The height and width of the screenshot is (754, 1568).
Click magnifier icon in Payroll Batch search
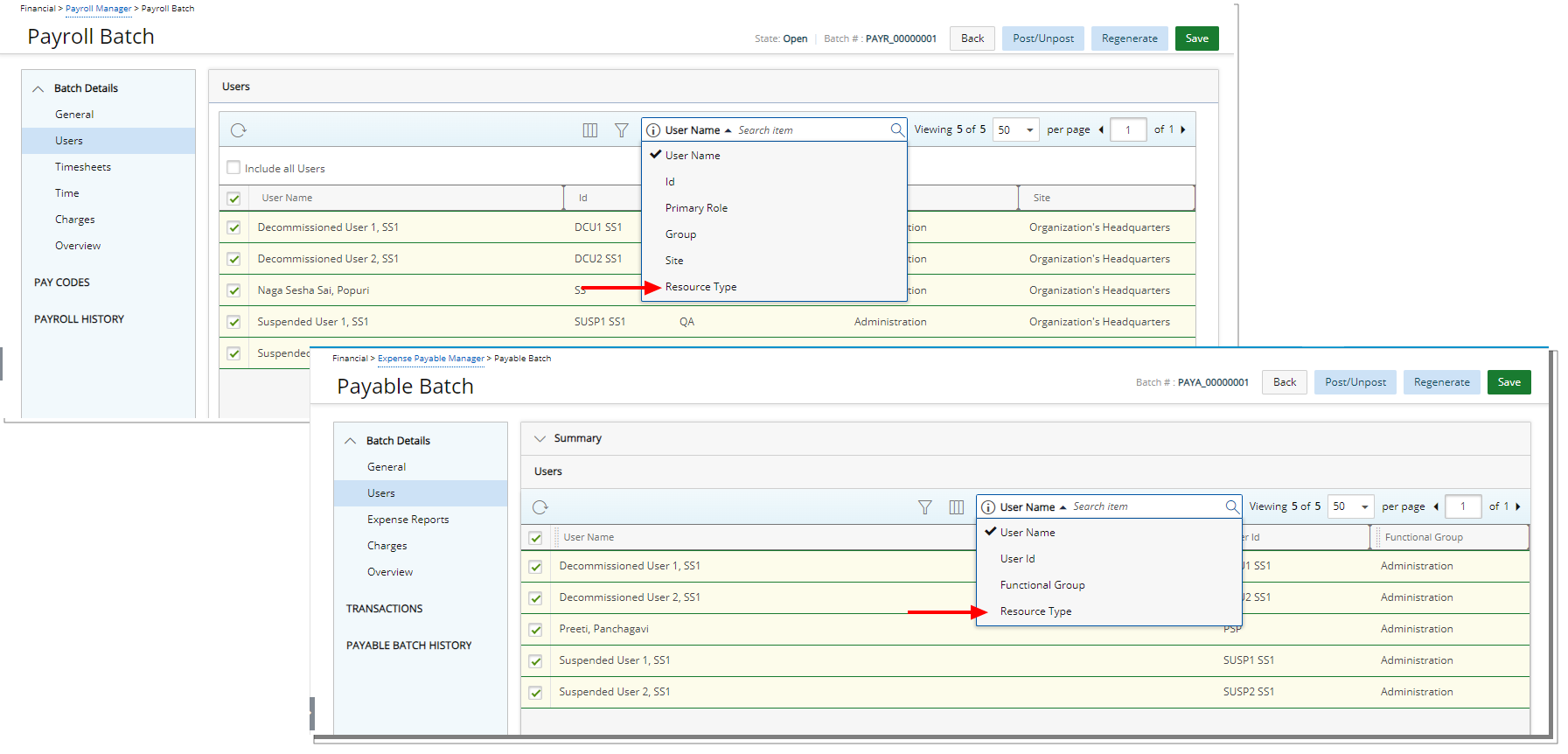pyautogui.click(x=896, y=129)
